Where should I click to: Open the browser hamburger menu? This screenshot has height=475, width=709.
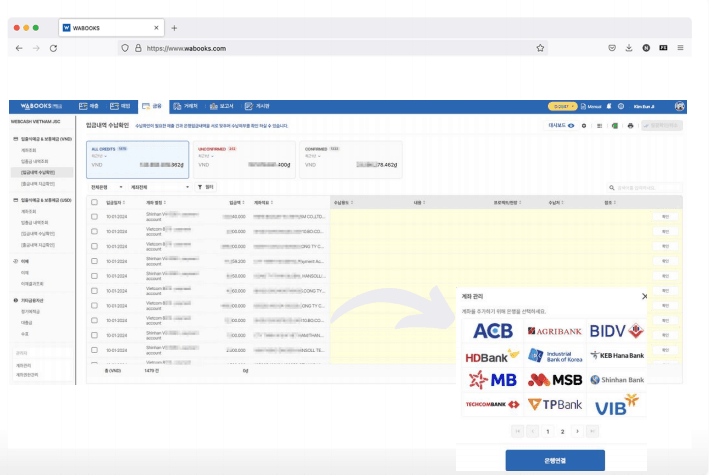(680, 48)
